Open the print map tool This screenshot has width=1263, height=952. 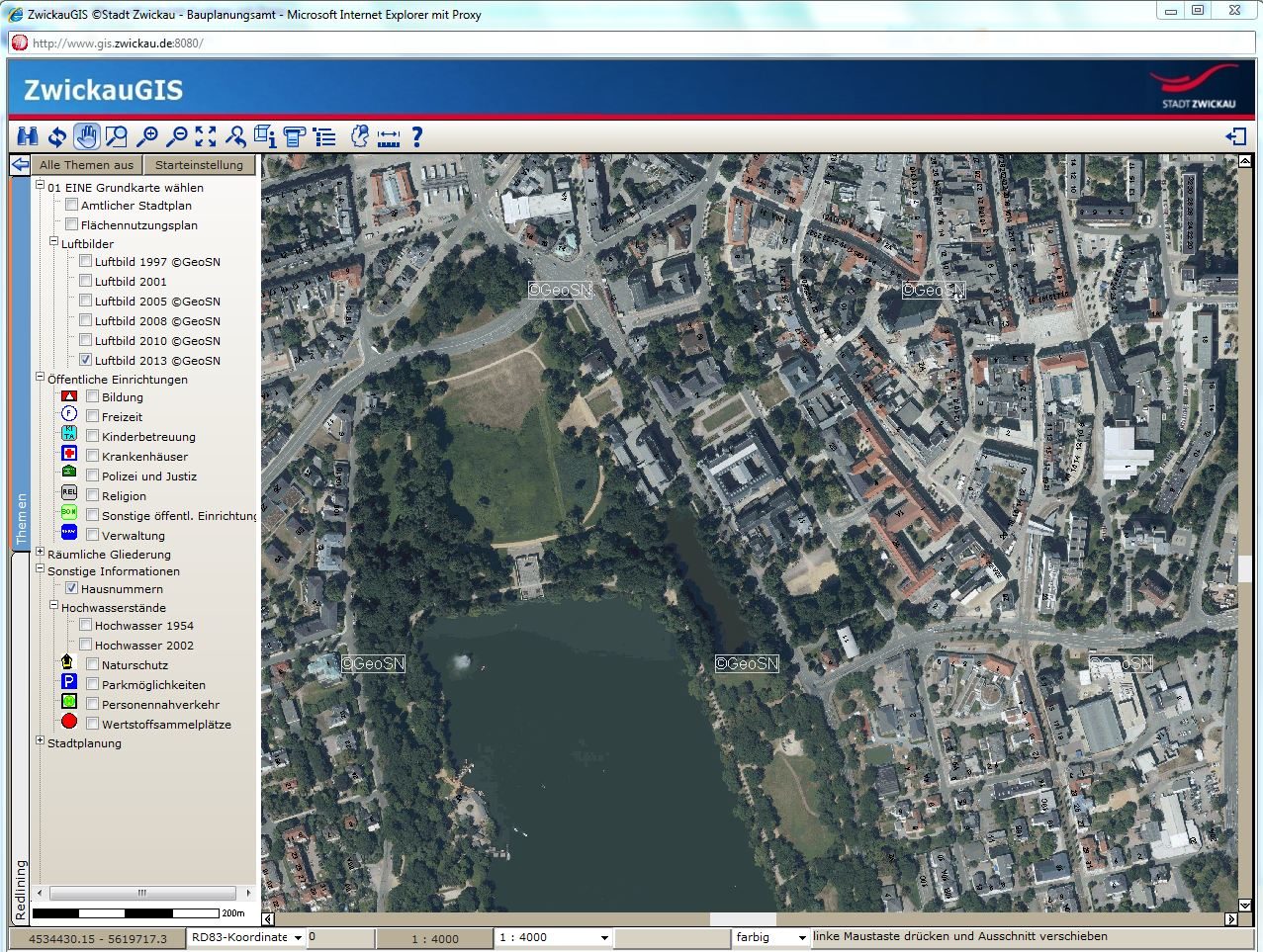point(294,137)
